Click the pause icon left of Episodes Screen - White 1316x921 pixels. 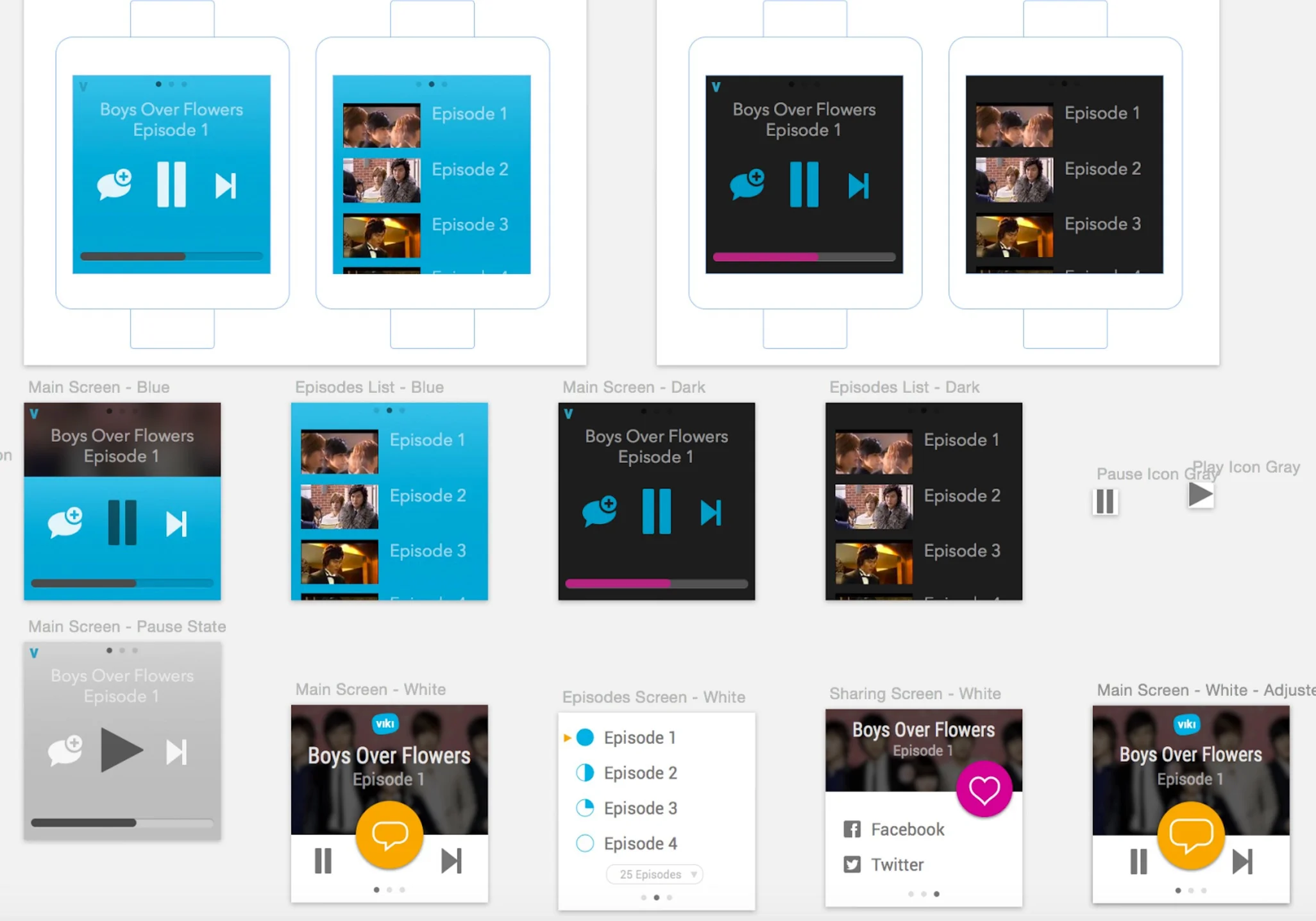[x=323, y=861]
